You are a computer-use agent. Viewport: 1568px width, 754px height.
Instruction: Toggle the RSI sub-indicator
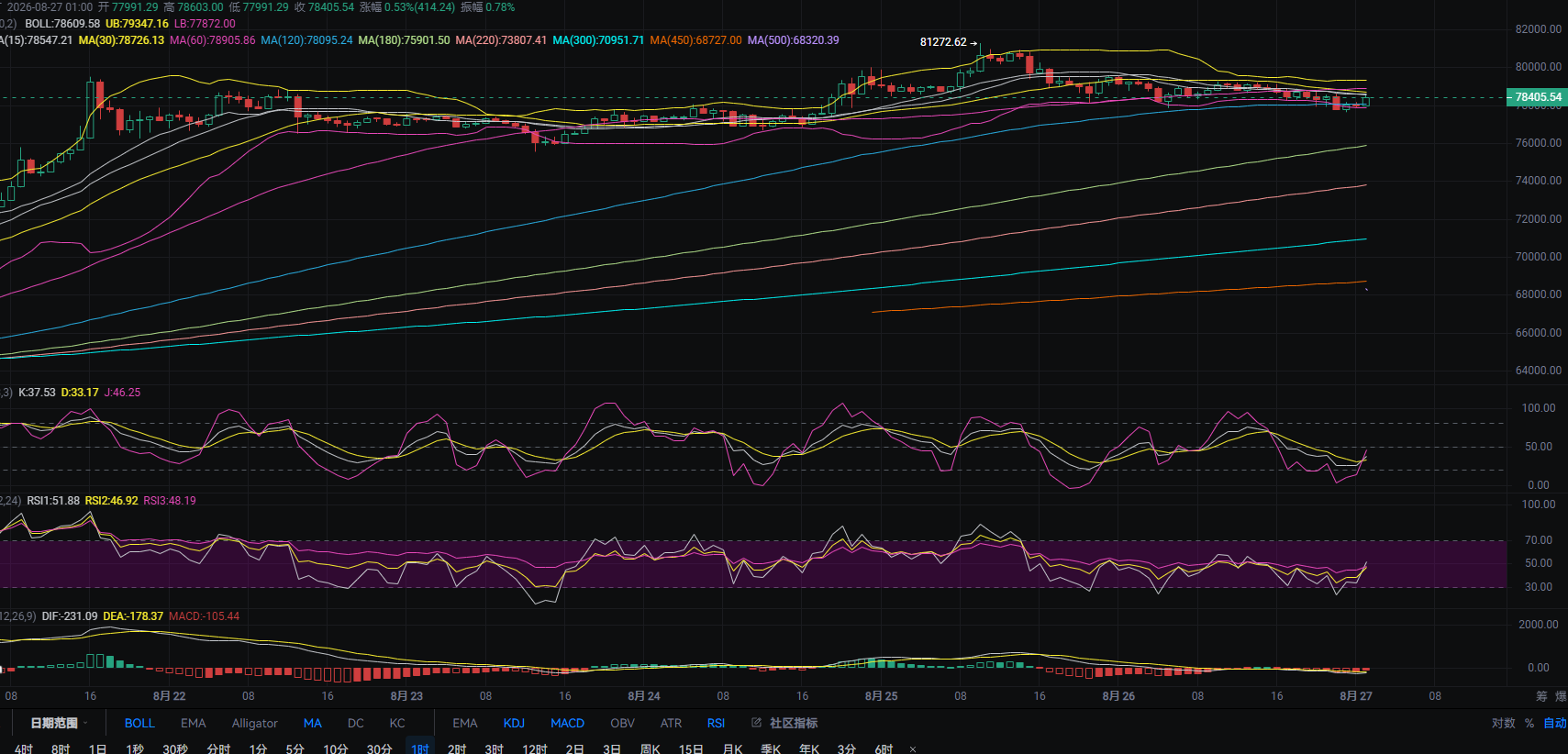(716, 723)
